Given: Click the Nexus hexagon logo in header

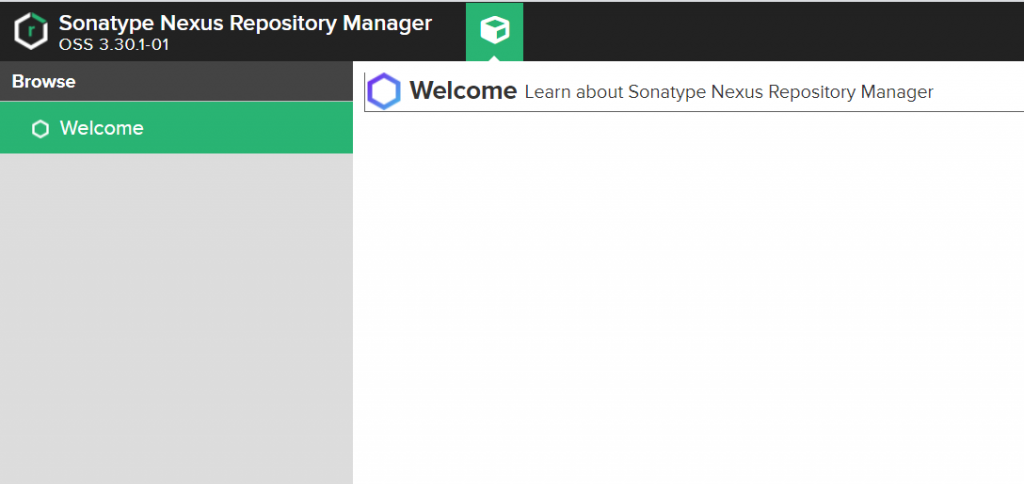Looking at the screenshot, I should [31, 31].
